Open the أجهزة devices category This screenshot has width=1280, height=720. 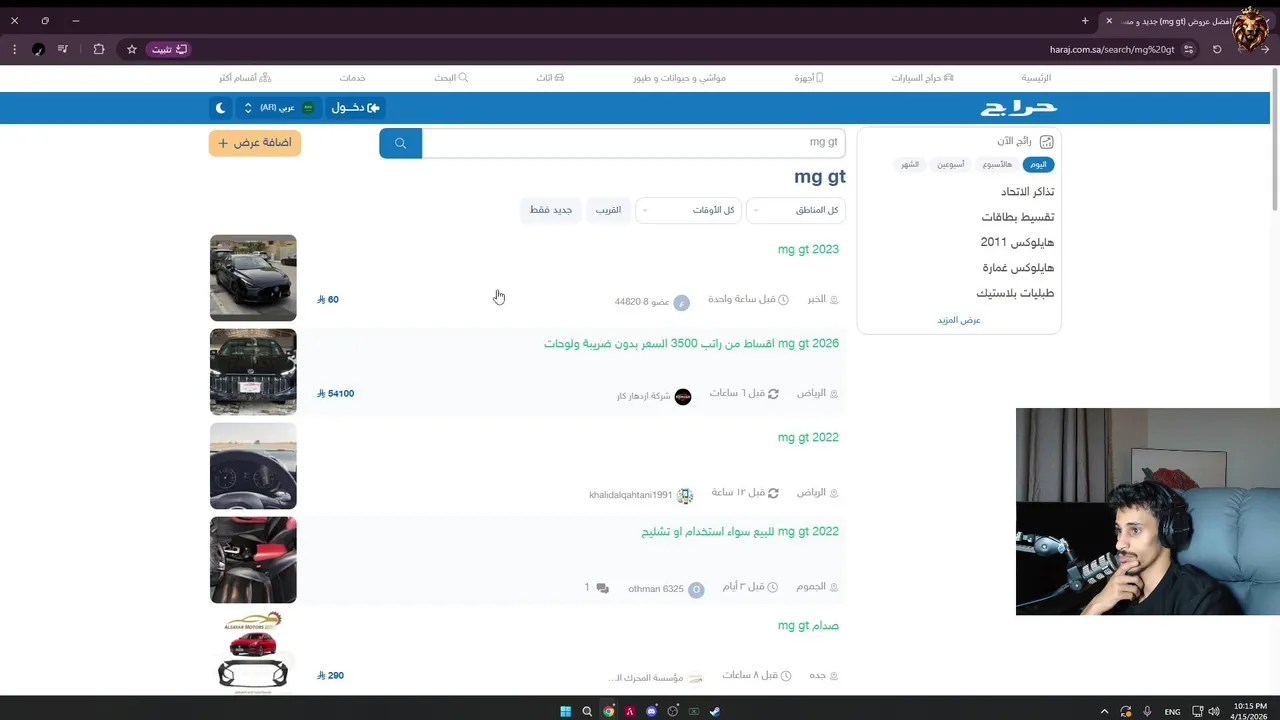coord(809,78)
